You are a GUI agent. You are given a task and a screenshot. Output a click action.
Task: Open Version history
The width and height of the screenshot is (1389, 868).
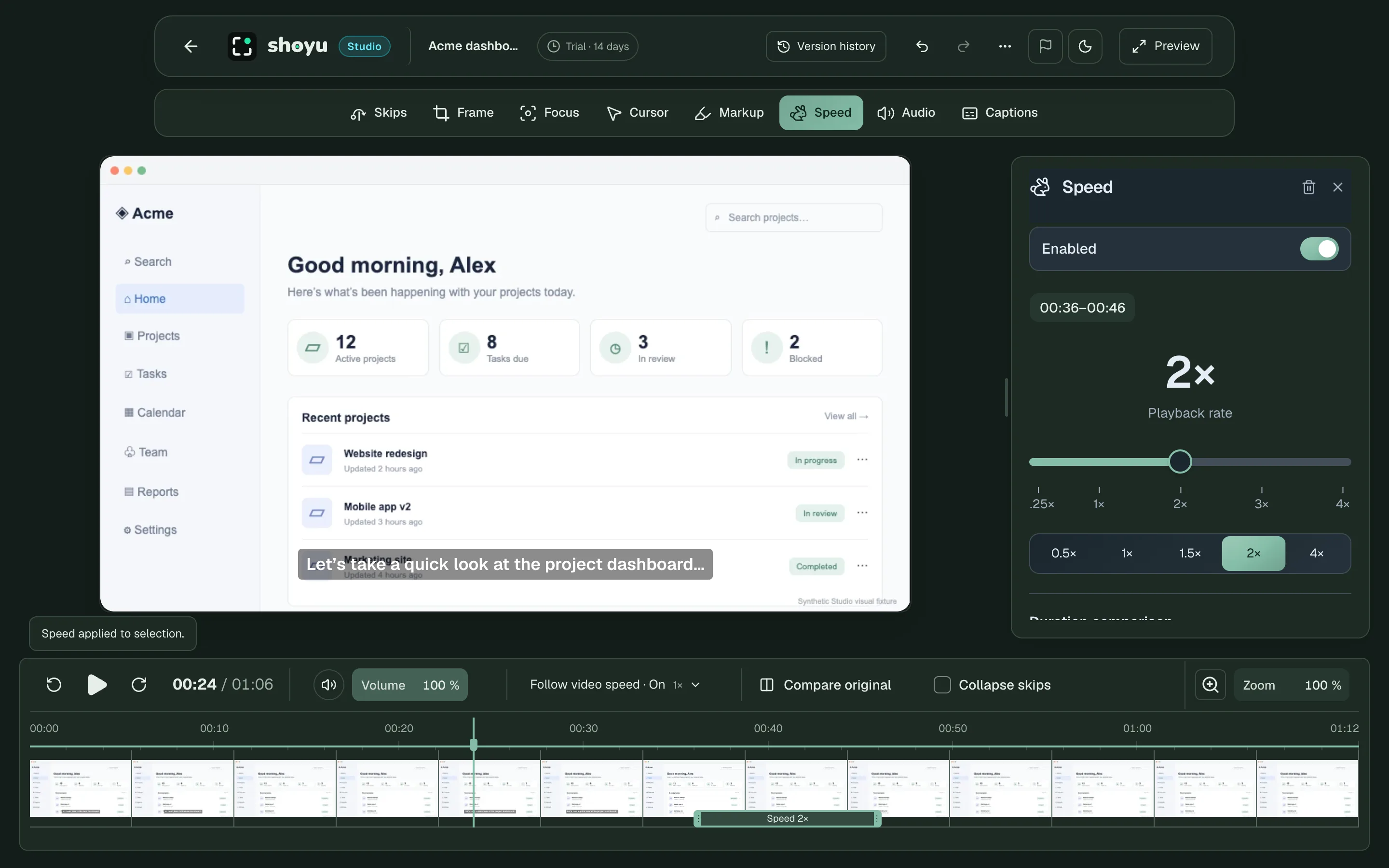[x=826, y=46]
